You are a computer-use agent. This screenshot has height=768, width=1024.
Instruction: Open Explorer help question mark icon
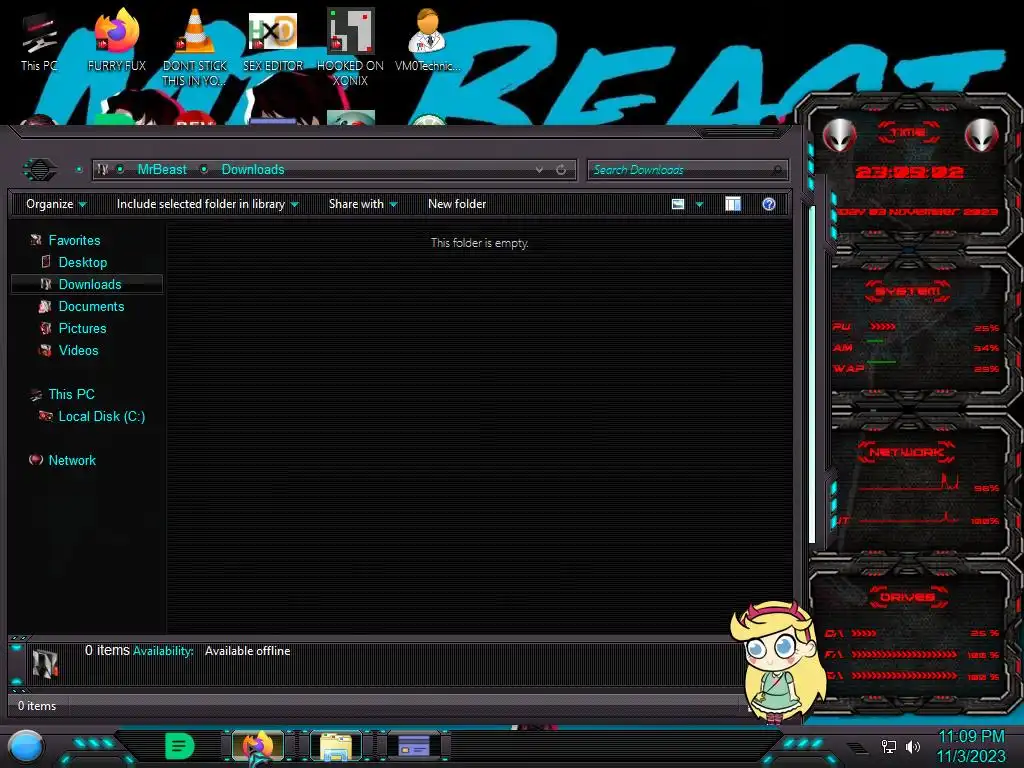769,204
